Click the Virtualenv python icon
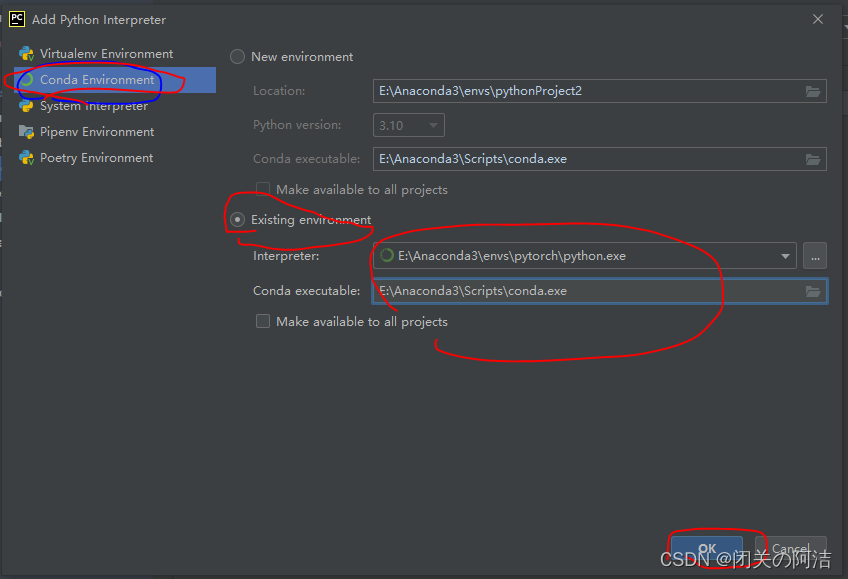This screenshot has height=579, width=848. point(26,54)
